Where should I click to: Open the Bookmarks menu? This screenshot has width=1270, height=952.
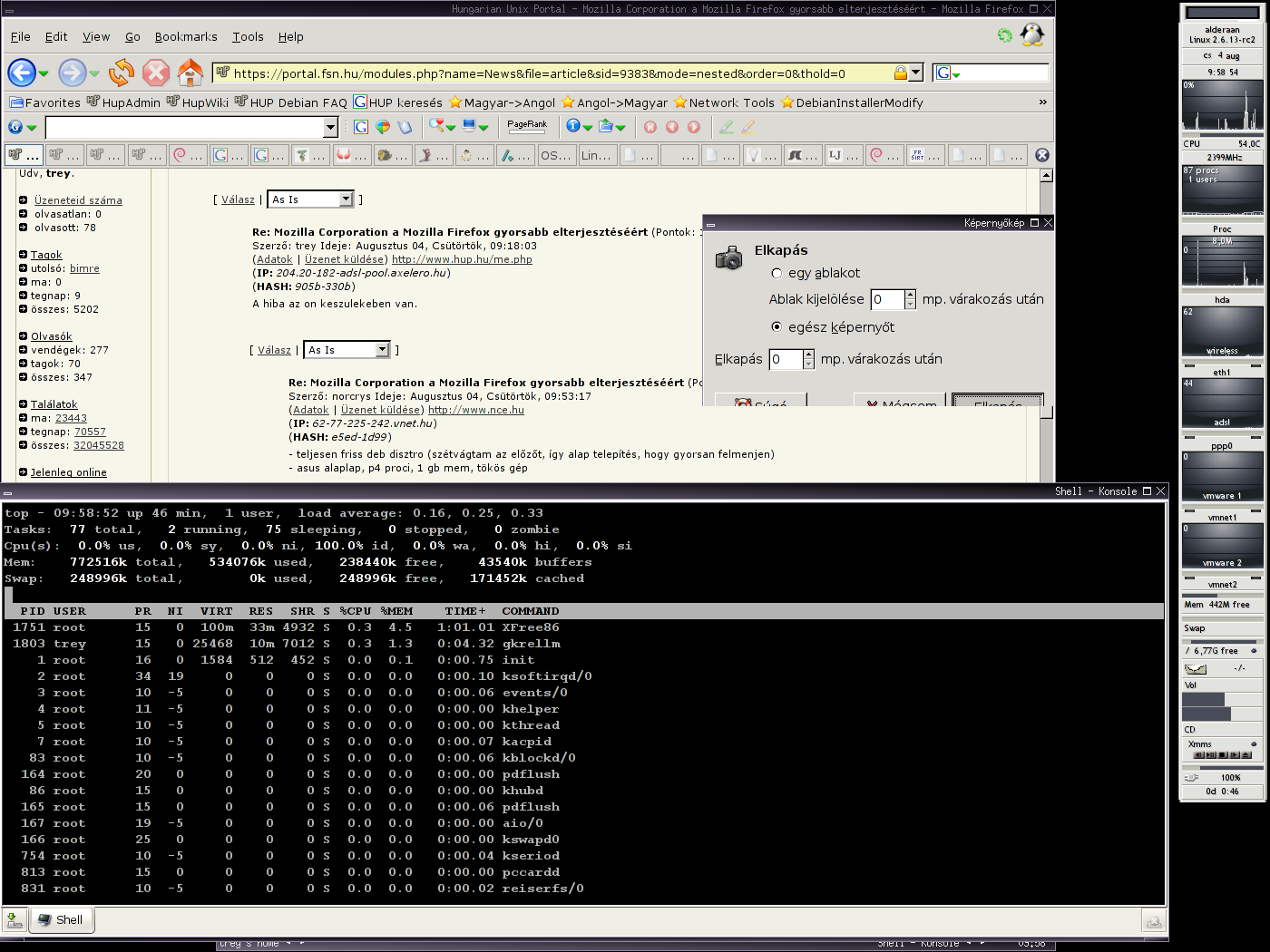tap(186, 36)
